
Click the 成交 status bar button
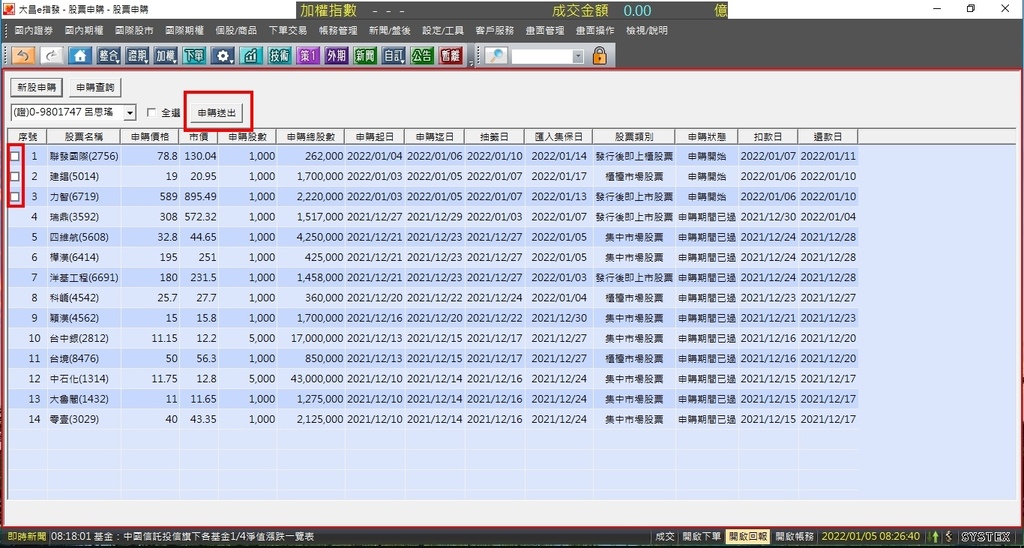point(665,536)
